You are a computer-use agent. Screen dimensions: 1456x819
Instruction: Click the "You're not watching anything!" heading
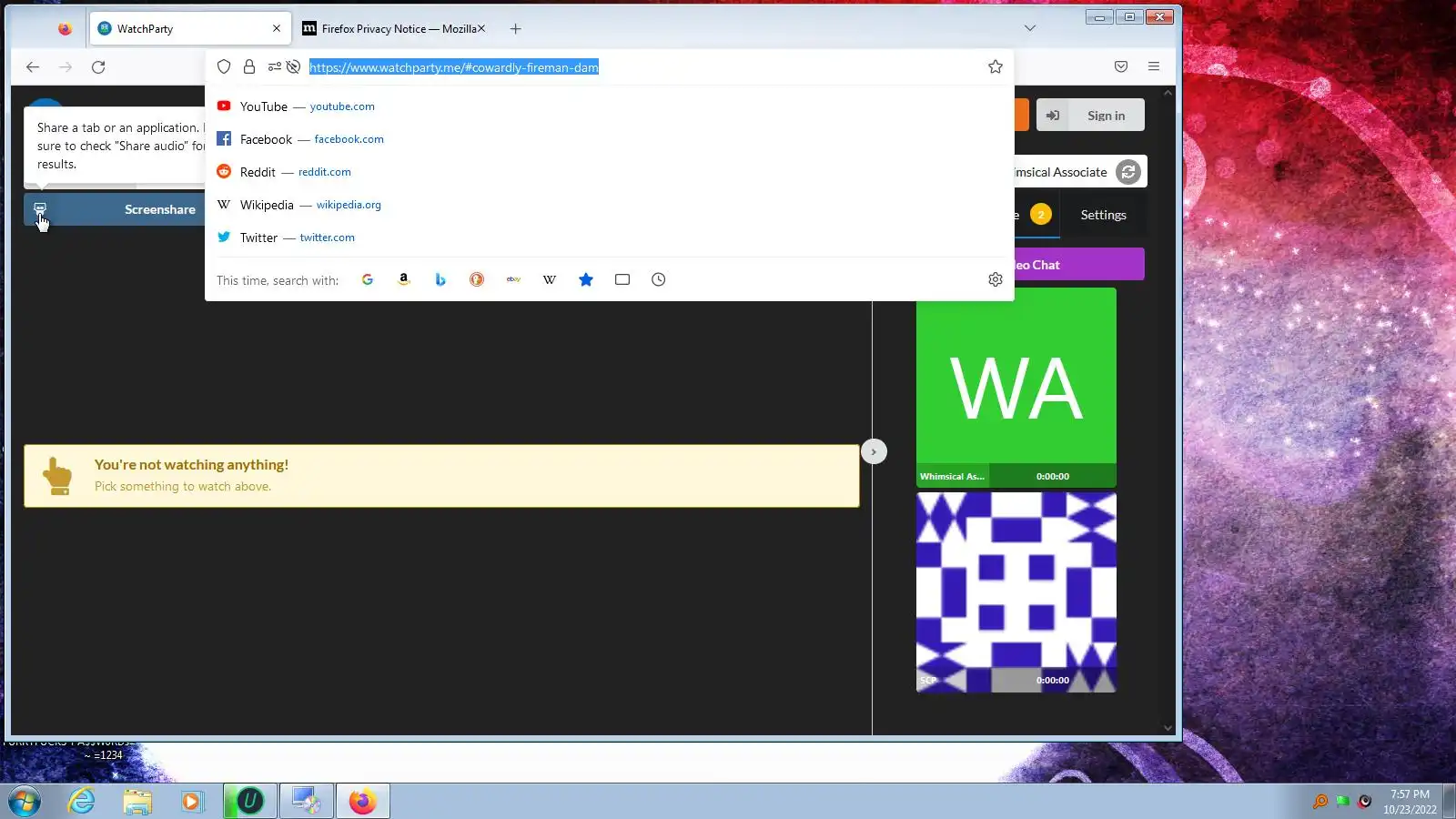[191, 465]
